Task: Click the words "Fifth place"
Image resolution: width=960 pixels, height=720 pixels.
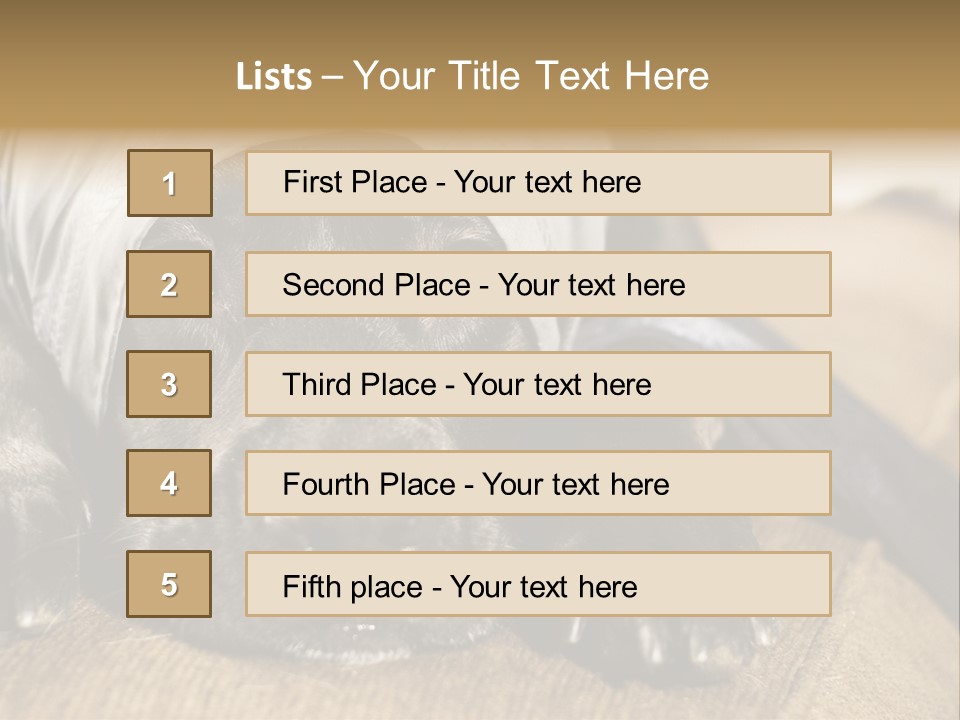Action: click(x=353, y=586)
